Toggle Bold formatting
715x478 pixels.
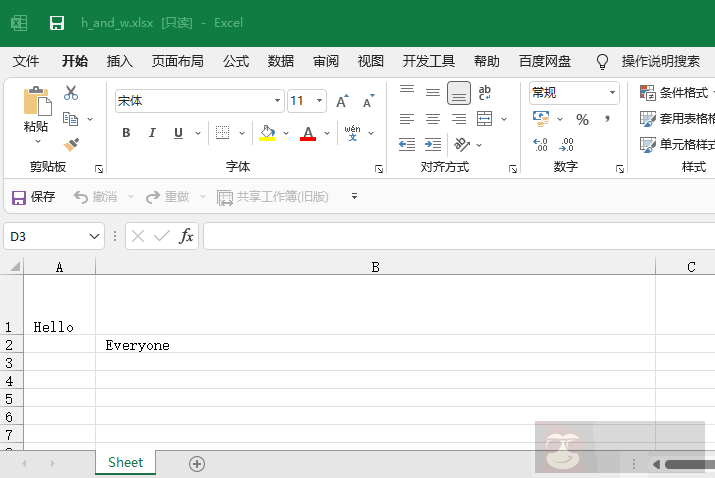pyautogui.click(x=126, y=133)
